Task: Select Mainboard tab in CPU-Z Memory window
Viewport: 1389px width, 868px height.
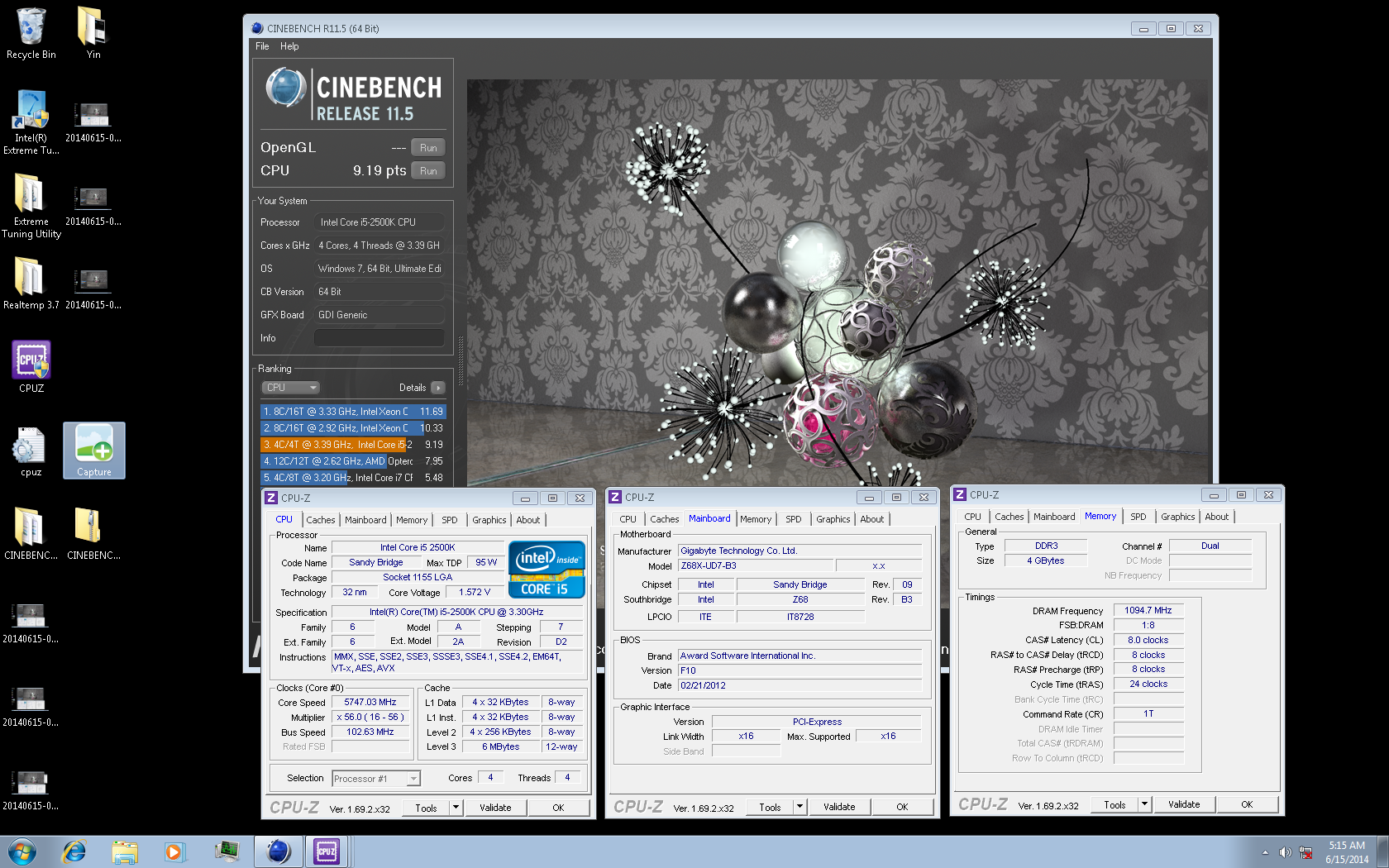Action: click(x=1054, y=517)
